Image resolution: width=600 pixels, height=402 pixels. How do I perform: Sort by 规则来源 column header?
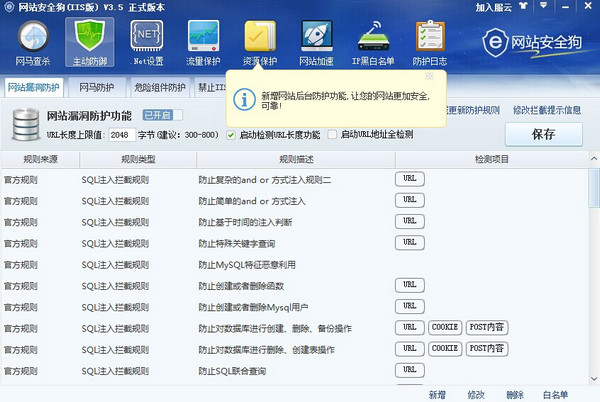41,159
